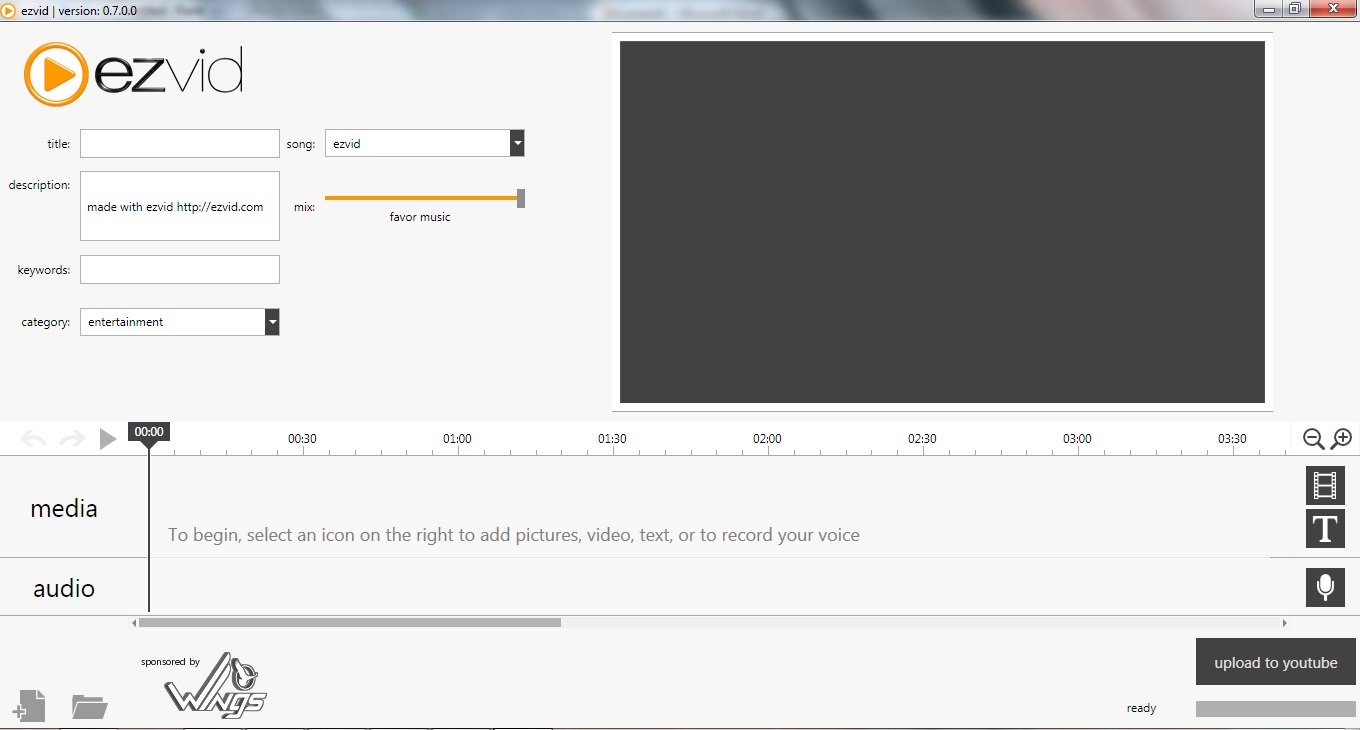Click the ezvid wordmark text in the logo
This screenshot has width=1360, height=730.
169,73
